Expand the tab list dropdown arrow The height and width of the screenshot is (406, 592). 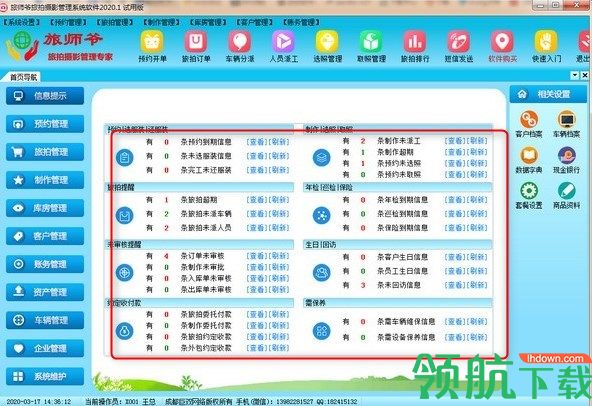coord(575,75)
